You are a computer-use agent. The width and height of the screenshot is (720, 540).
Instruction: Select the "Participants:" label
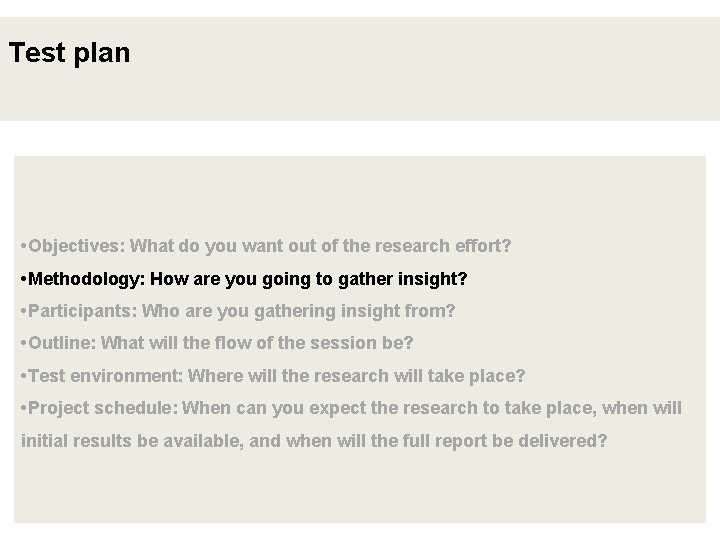(83, 311)
